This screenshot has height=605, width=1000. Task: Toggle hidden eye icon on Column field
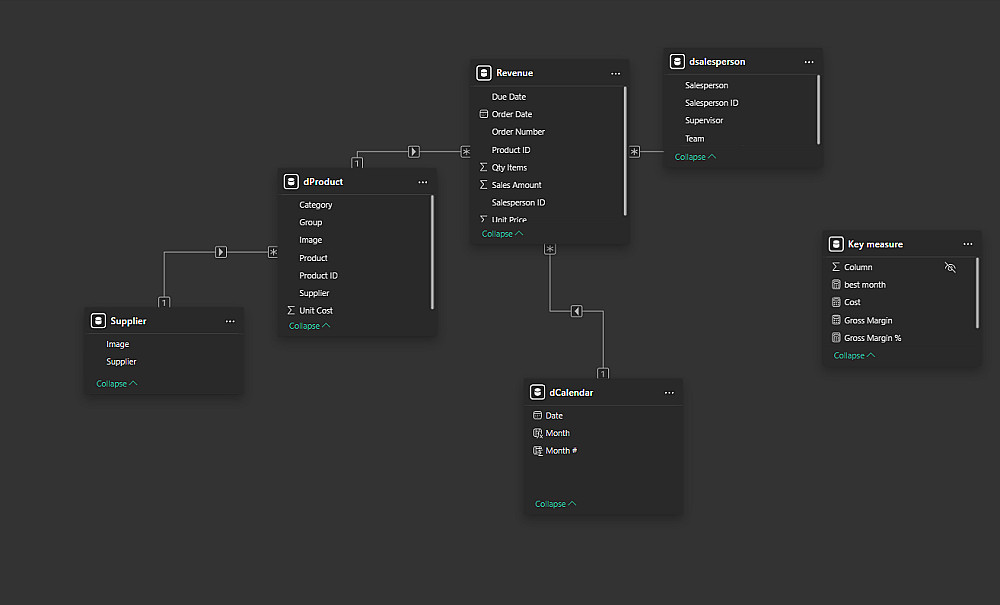point(950,267)
